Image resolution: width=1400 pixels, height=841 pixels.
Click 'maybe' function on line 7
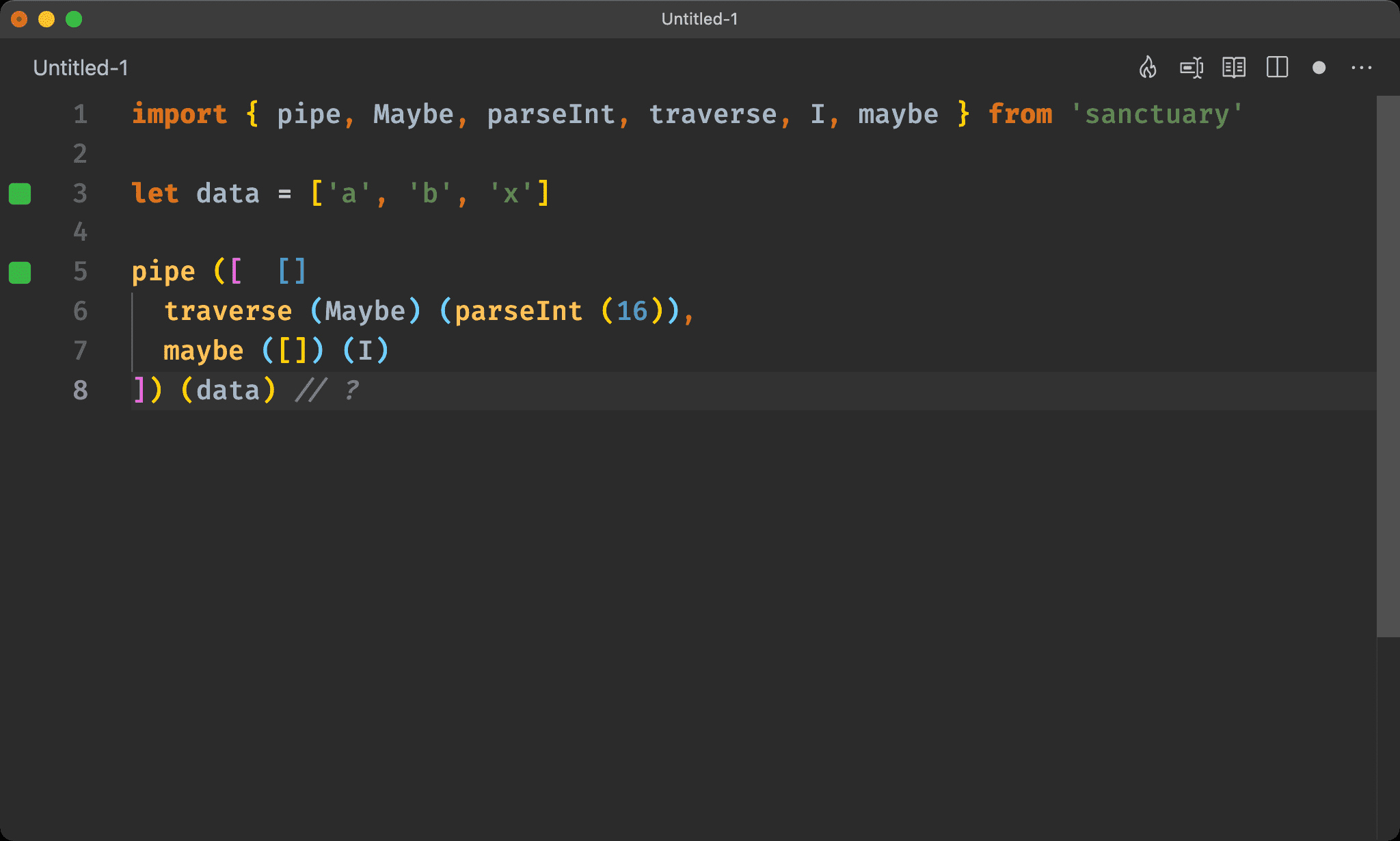204,351
